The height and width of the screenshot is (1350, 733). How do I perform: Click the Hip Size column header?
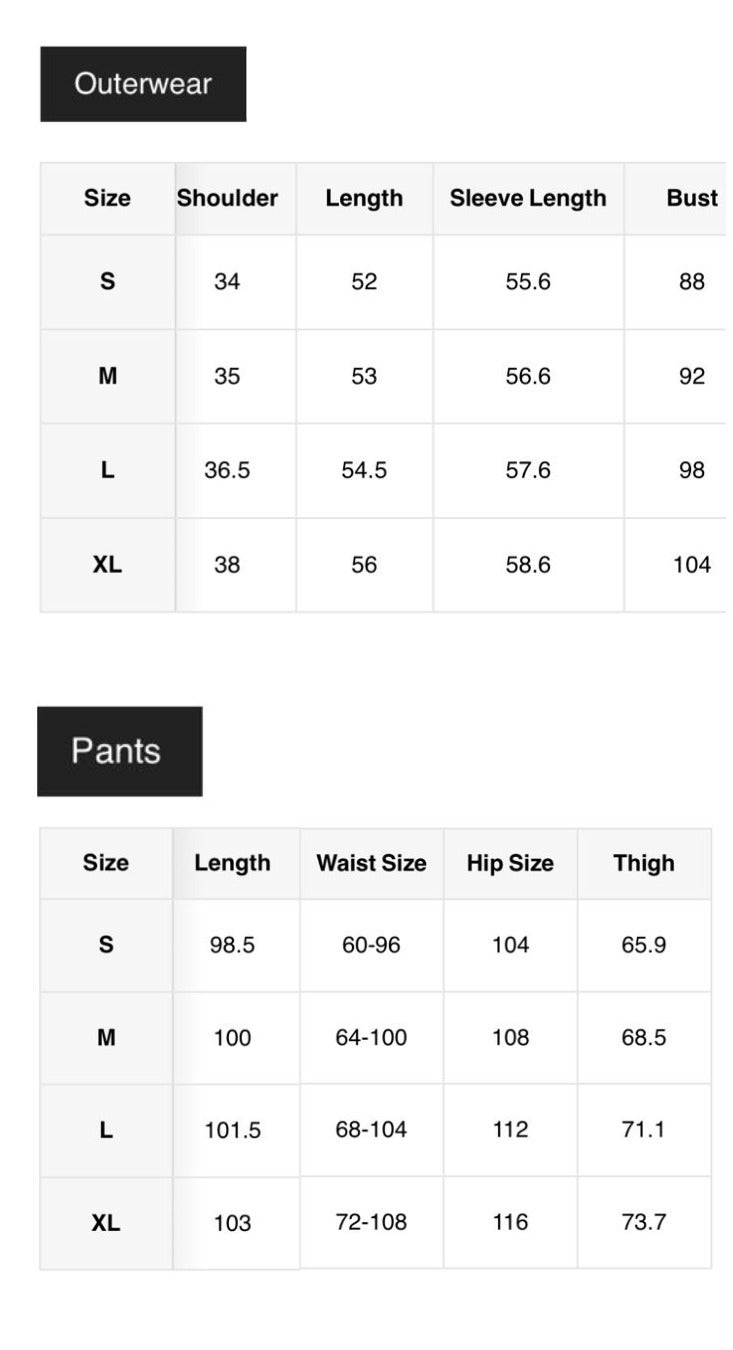510,863
